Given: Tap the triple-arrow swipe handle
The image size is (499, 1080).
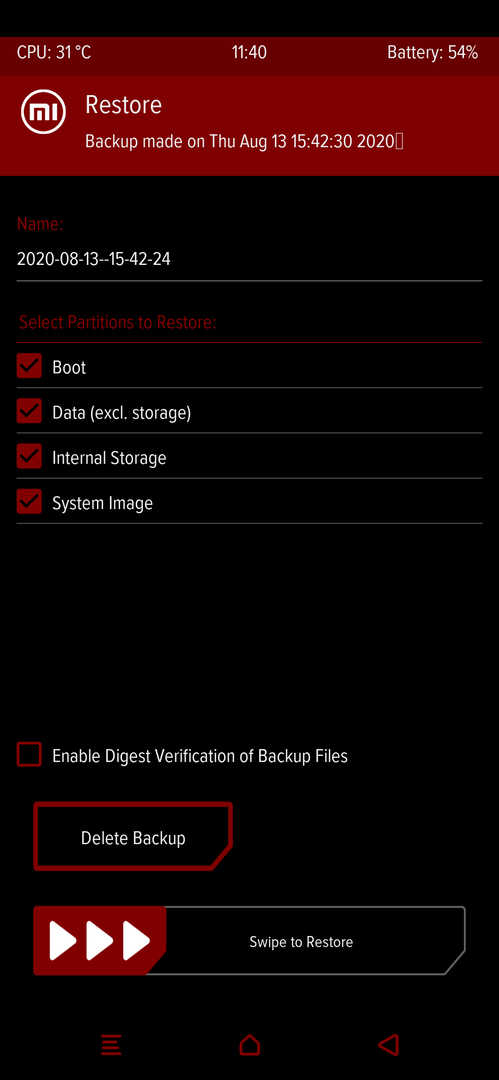Looking at the screenshot, I should [x=100, y=940].
